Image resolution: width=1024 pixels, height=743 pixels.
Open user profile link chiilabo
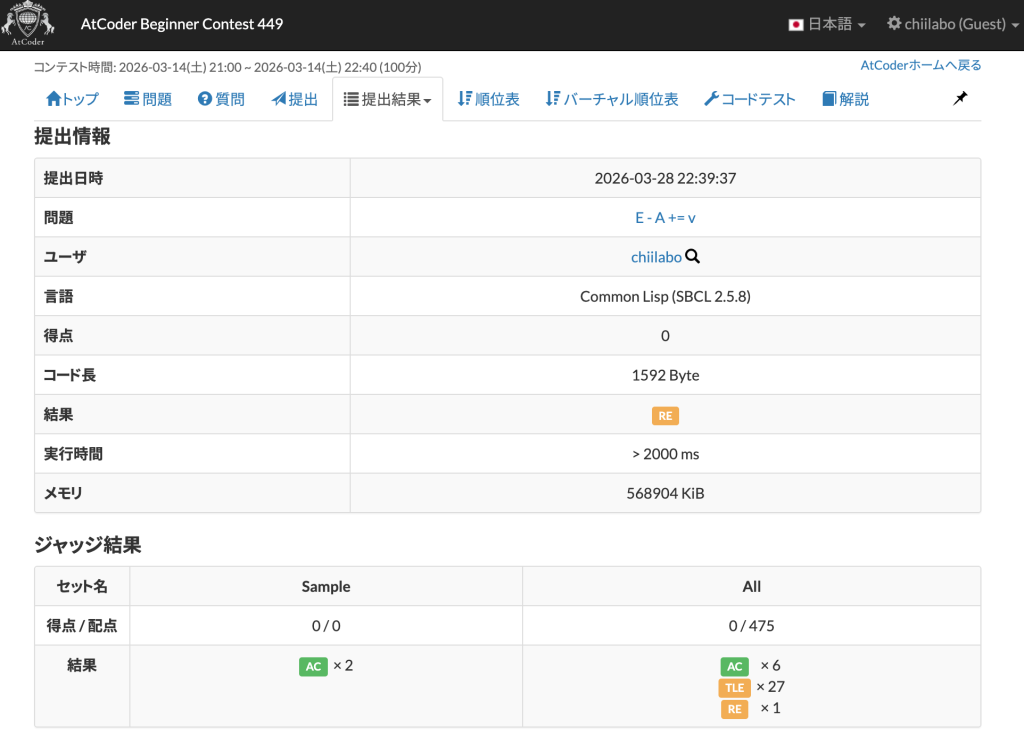coord(656,257)
